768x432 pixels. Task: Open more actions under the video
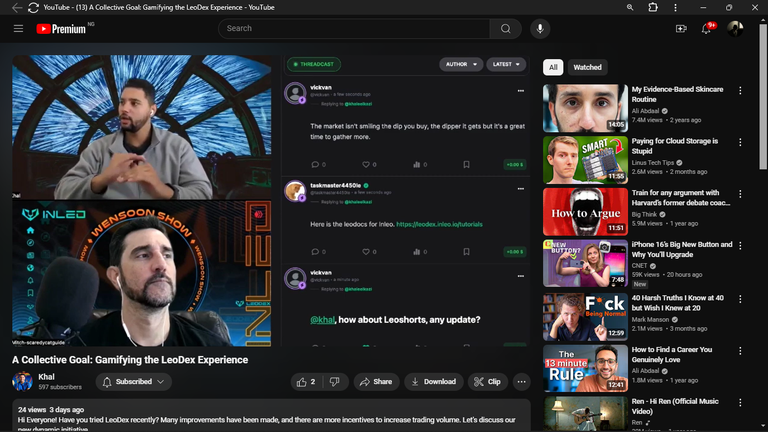click(522, 382)
